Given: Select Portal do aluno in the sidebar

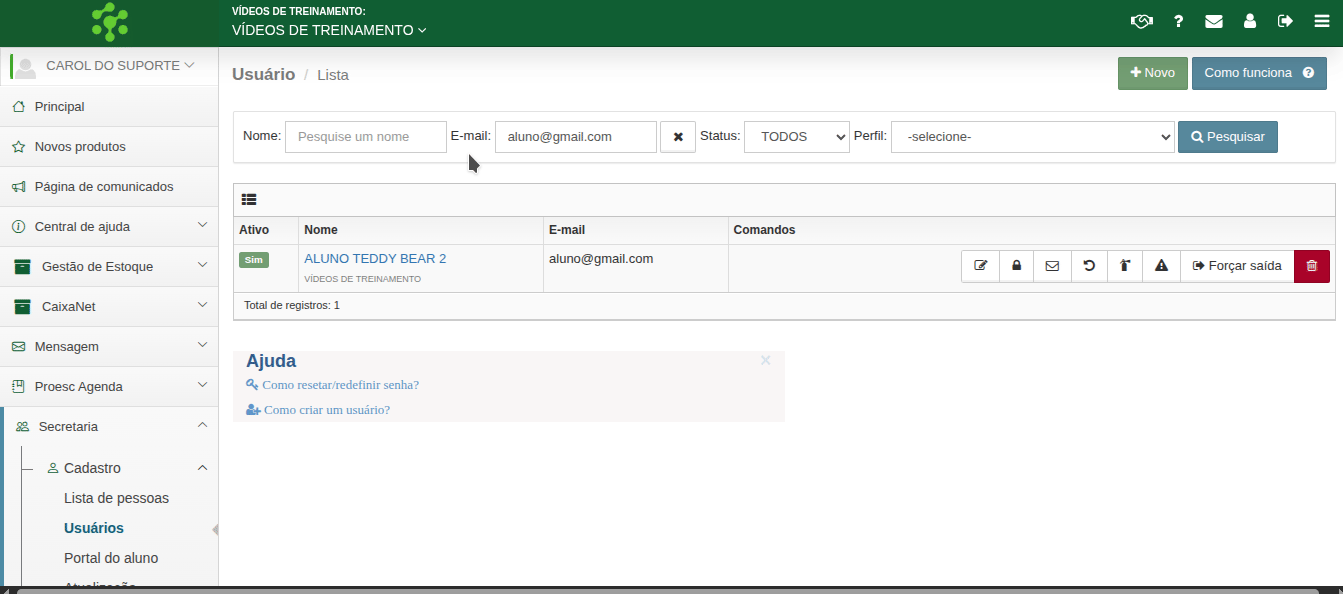Looking at the screenshot, I should point(111,558).
